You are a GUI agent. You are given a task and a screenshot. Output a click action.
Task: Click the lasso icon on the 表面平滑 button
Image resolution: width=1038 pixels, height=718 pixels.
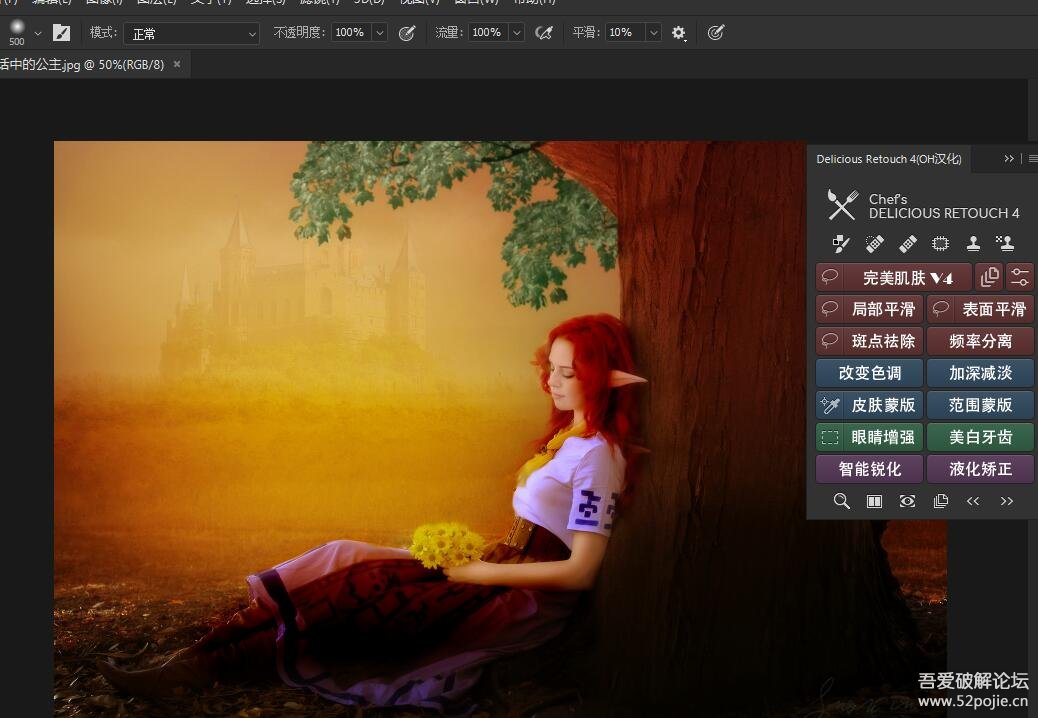[941, 308]
